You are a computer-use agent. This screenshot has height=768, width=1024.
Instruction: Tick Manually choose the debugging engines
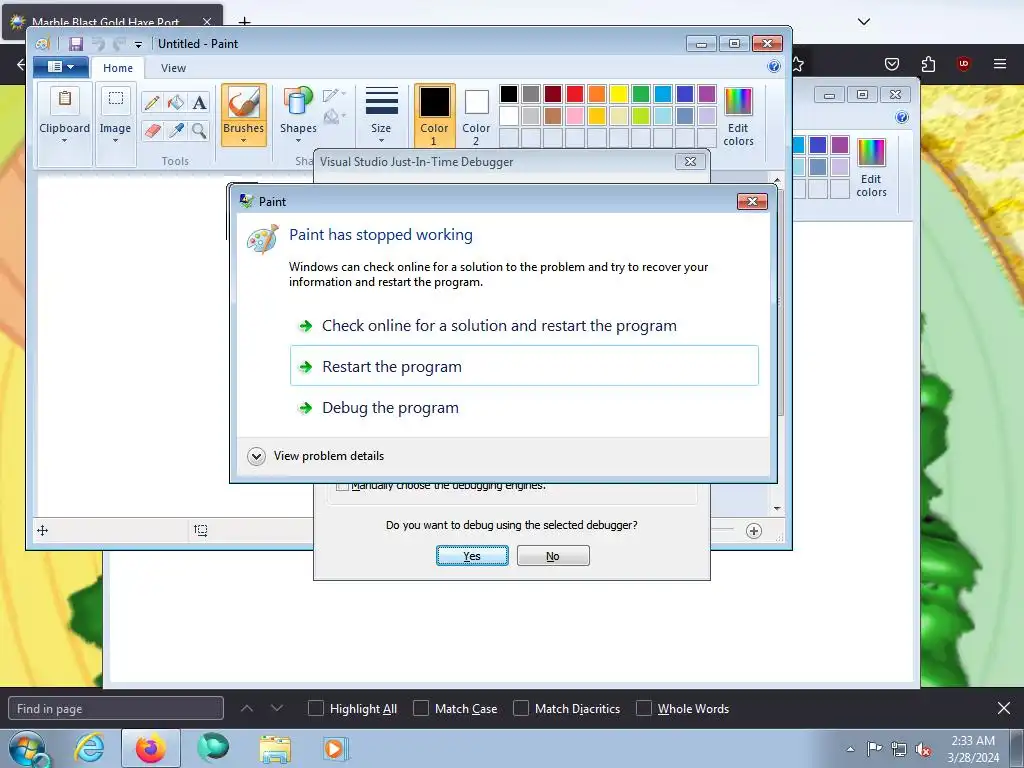coord(342,487)
